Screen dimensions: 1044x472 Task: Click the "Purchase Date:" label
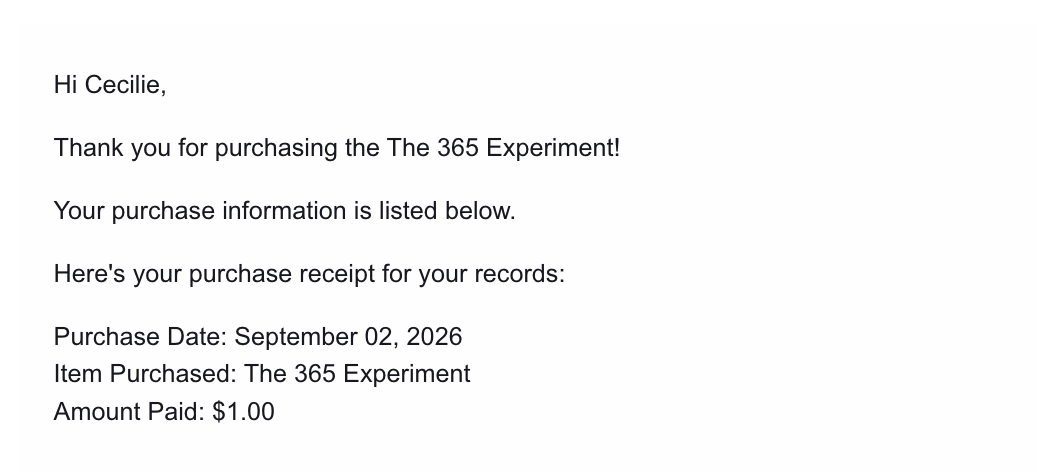pos(141,337)
